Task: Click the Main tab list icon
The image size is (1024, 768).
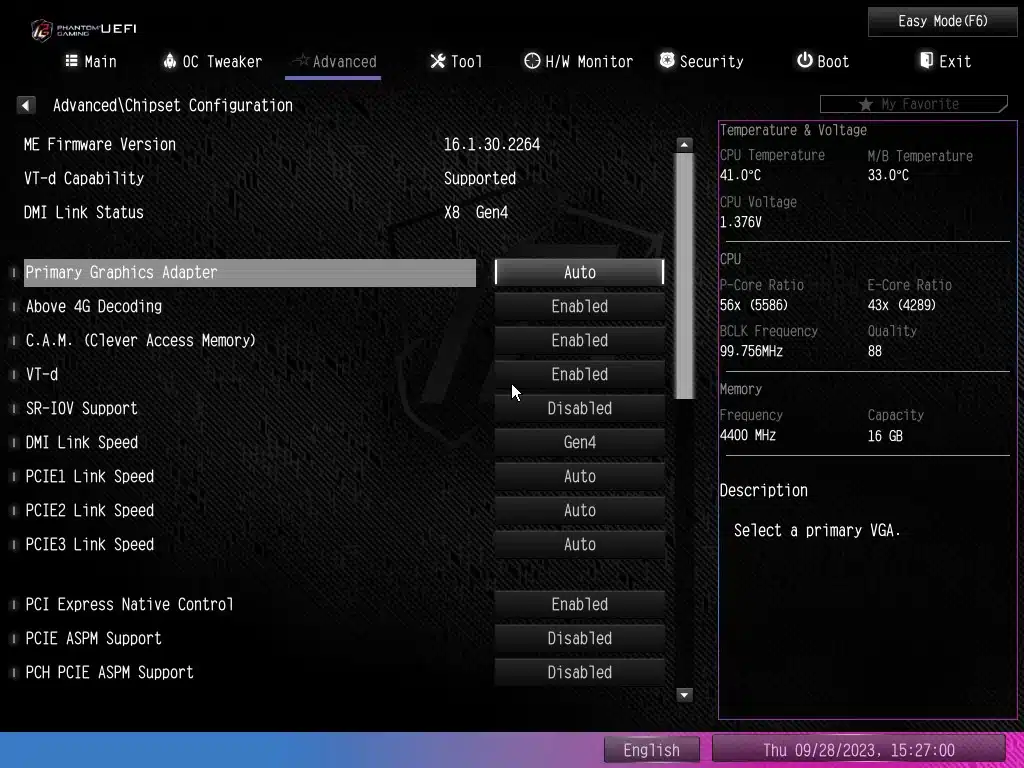Action: click(71, 61)
